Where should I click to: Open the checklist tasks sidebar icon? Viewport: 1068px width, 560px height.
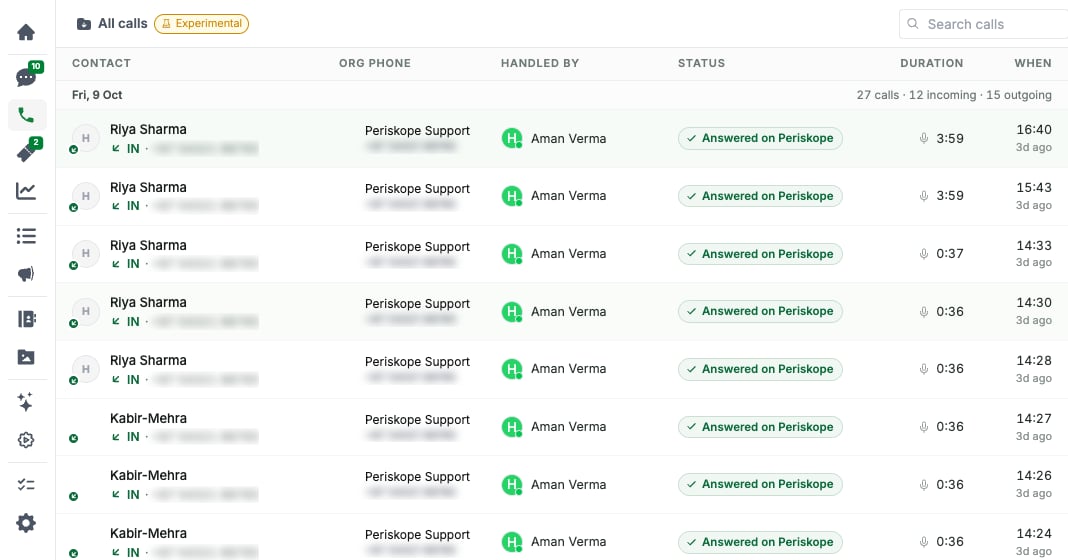[26, 484]
